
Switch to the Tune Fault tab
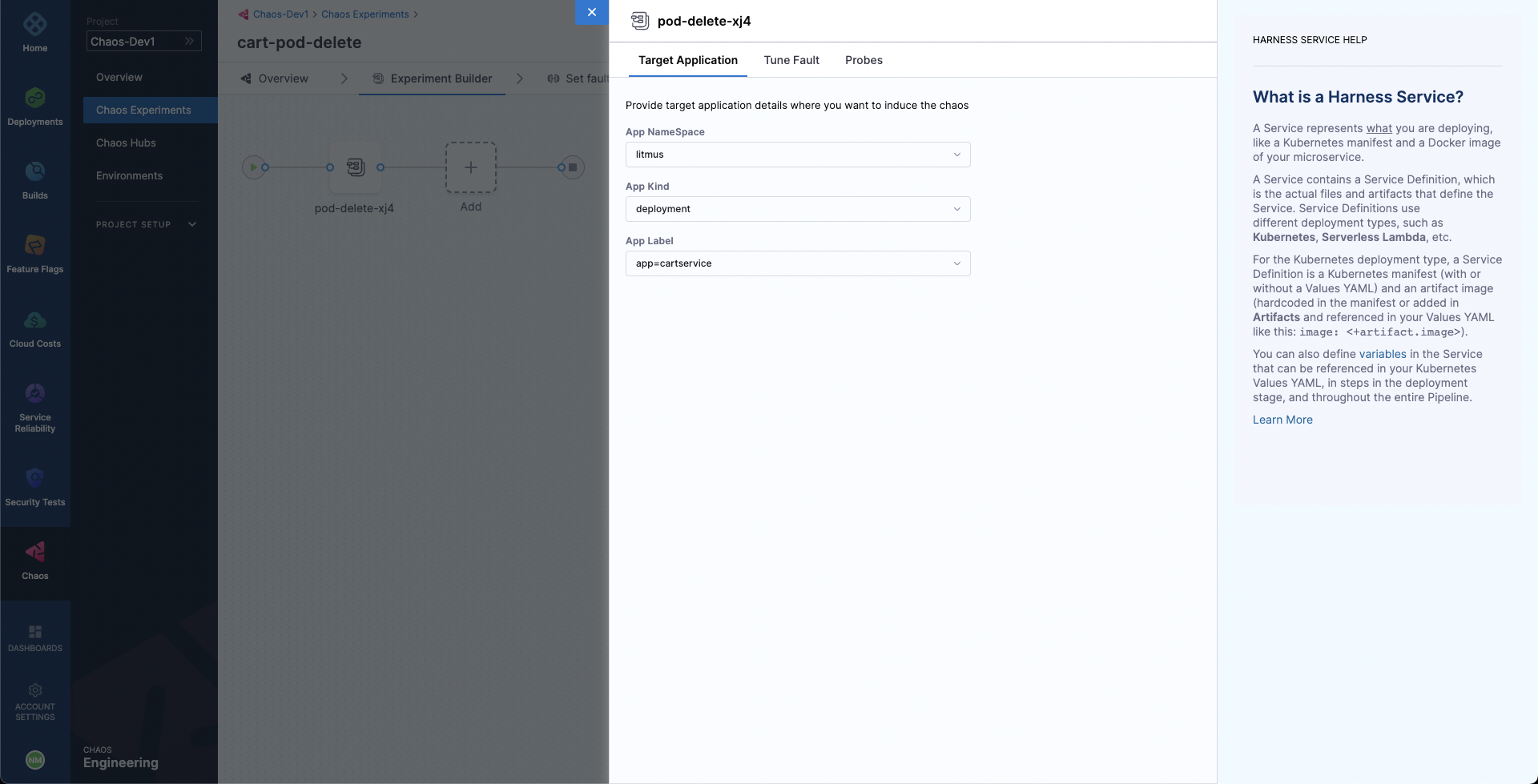791,60
